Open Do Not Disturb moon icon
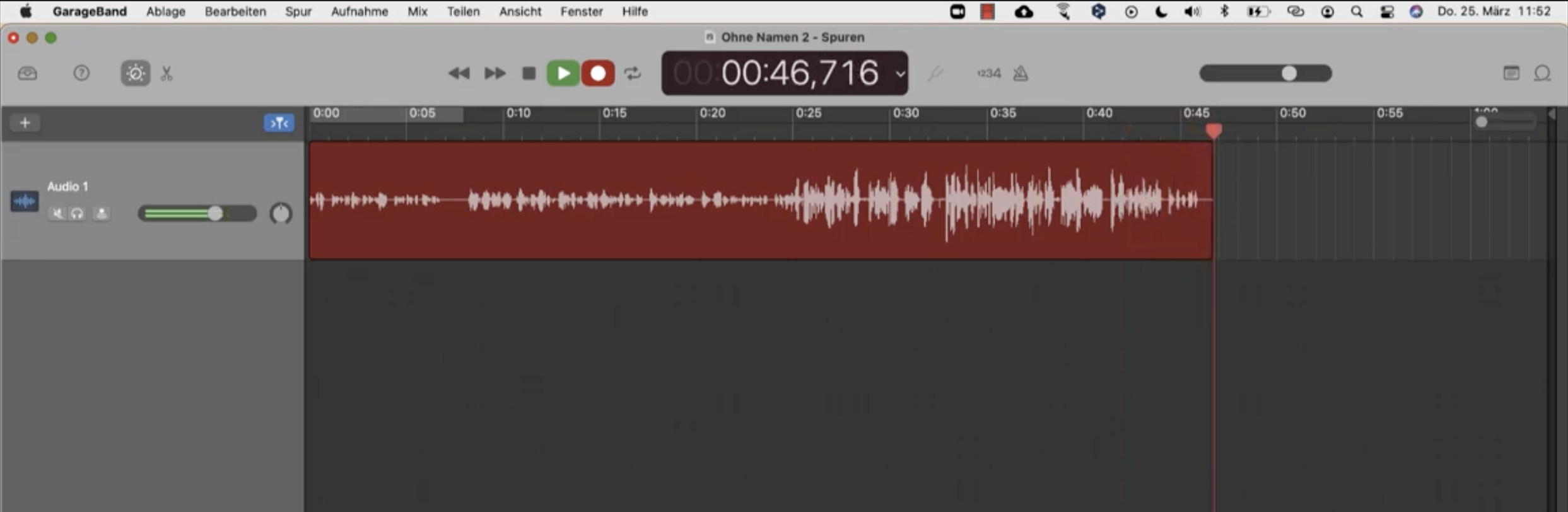Image resolution: width=1568 pixels, height=512 pixels. pos(1161,11)
